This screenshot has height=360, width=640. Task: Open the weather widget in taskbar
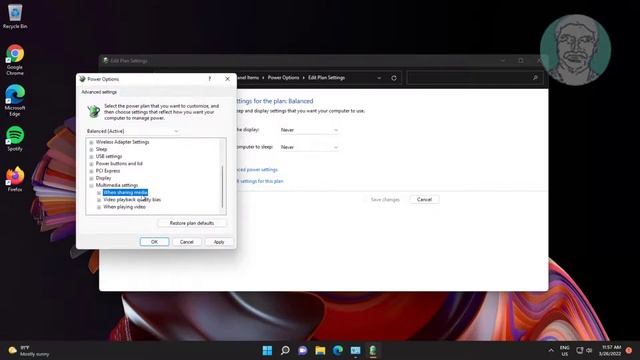click(x=29, y=351)
